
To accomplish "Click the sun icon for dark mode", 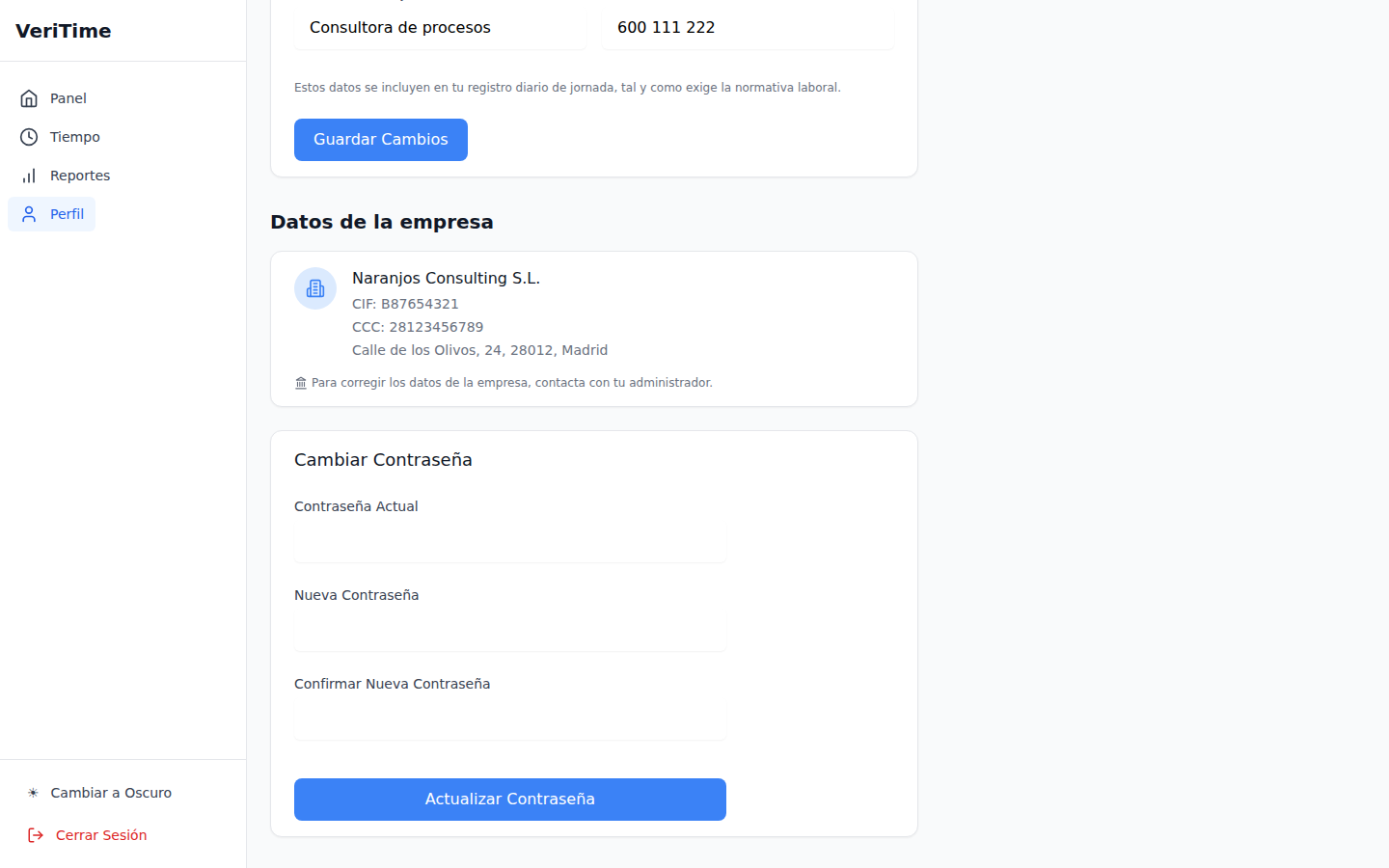I will (x=33, y=793).
